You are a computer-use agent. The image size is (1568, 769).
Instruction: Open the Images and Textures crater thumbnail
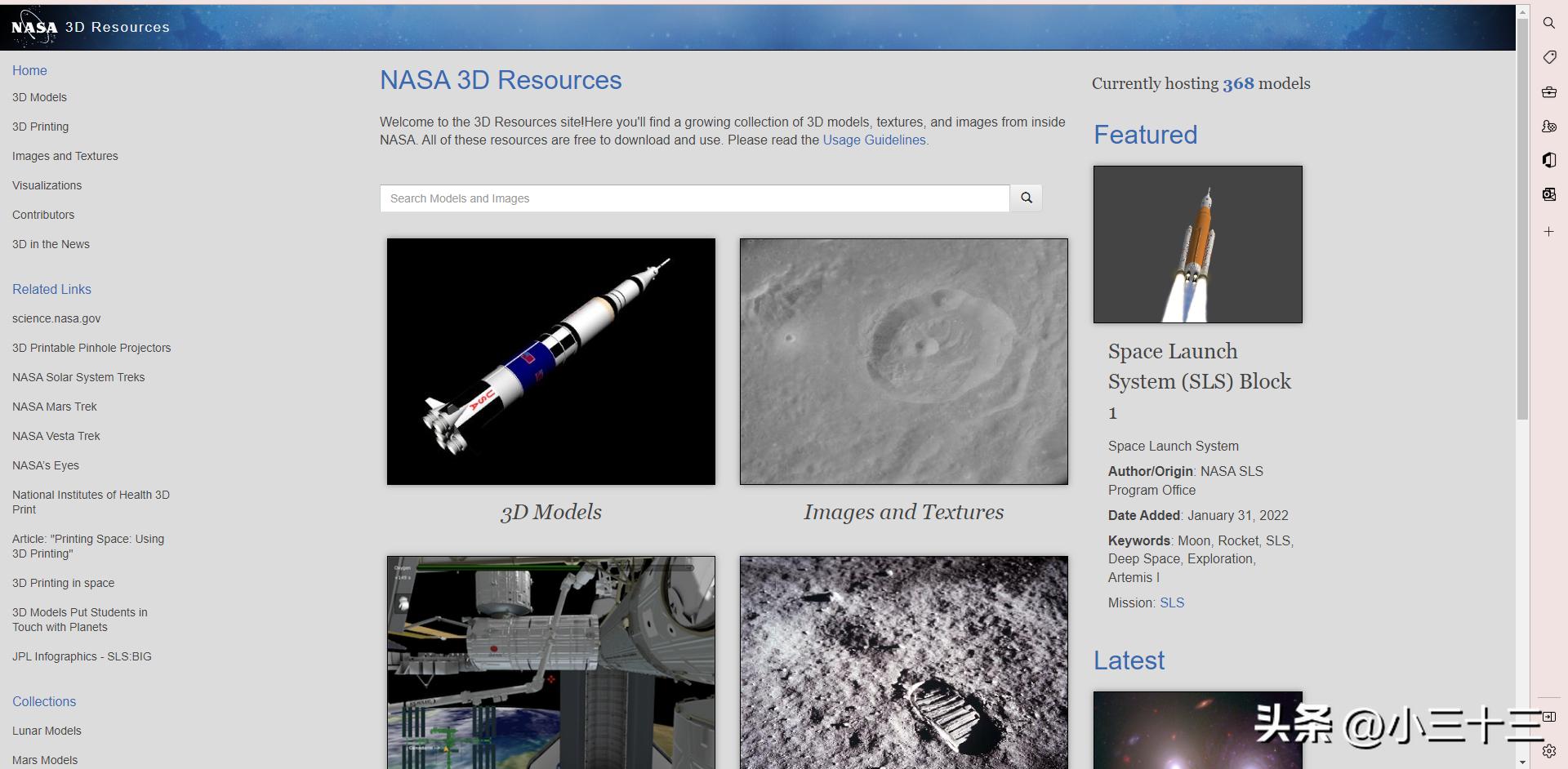pos(903,362)
